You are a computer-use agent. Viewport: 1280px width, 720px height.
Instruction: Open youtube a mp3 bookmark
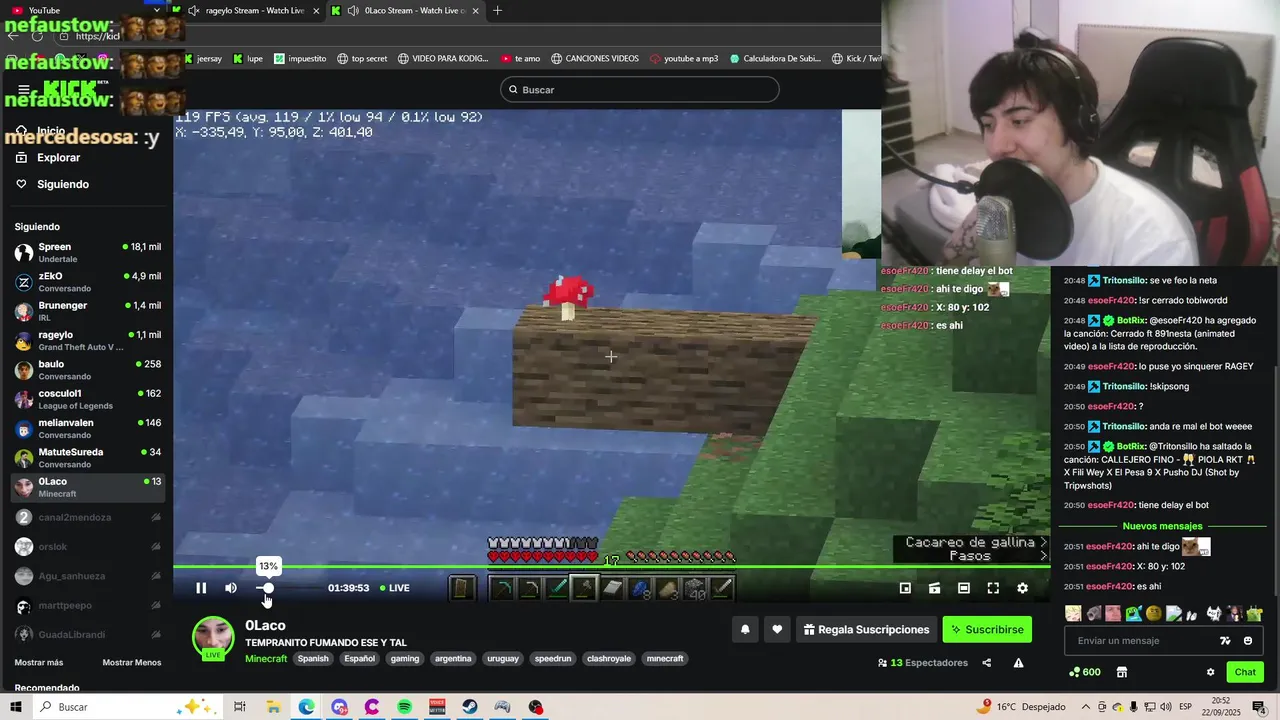[x=683, y=59]
